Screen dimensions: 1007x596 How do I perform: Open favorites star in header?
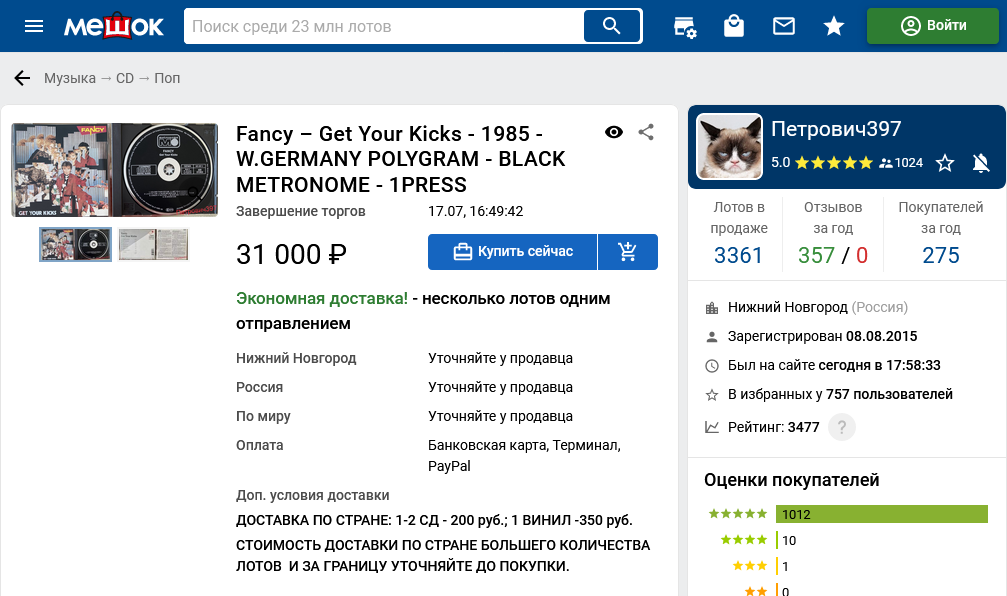(834, 26)
